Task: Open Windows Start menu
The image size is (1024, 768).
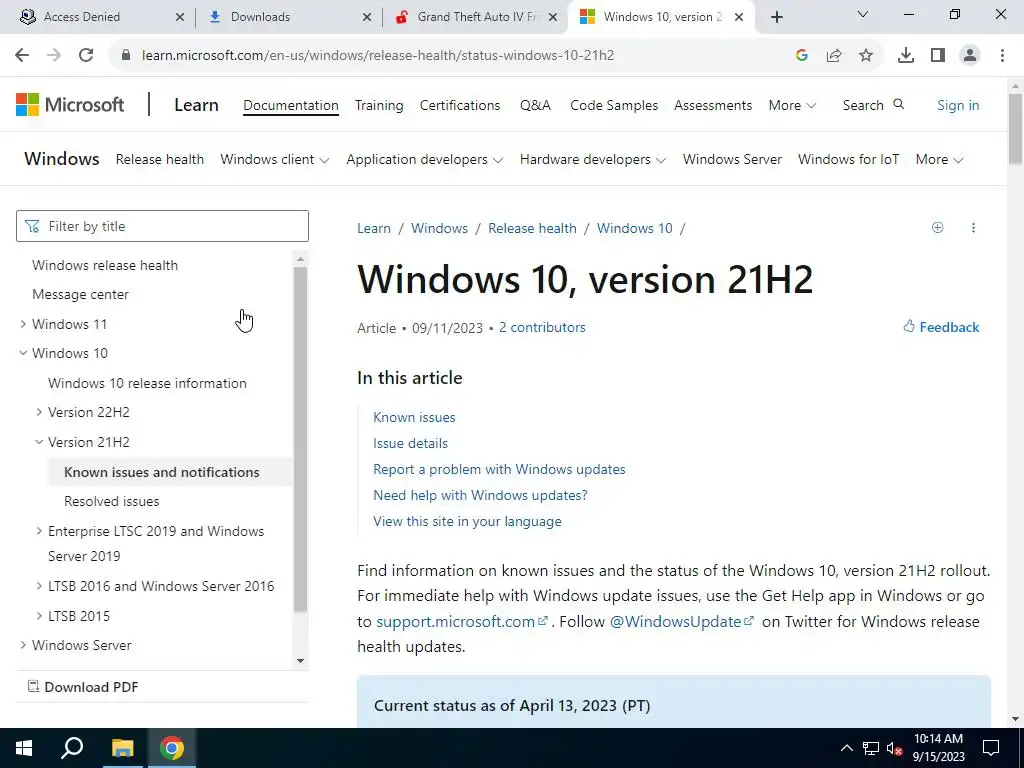Action: tap(24, 748)
